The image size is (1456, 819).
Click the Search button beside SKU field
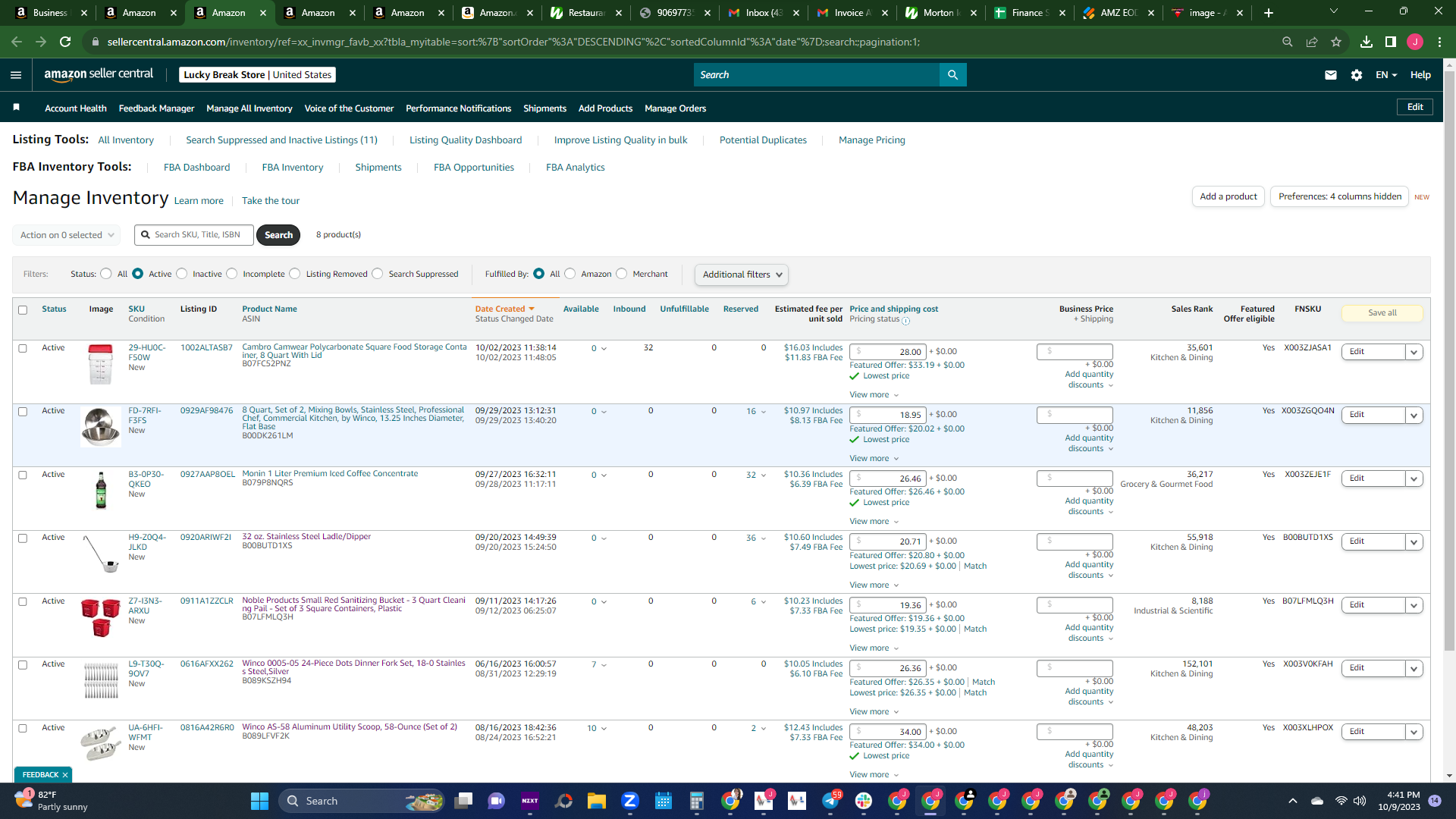coord(278,235)
